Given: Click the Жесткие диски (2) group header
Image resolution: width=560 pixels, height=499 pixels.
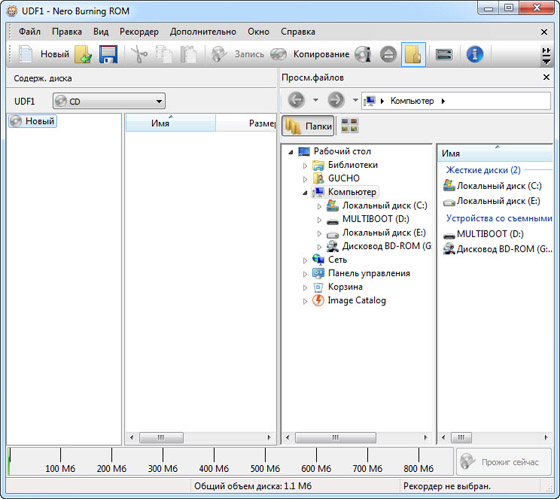Looking at the screenshot, I should (x=483, y=170).
